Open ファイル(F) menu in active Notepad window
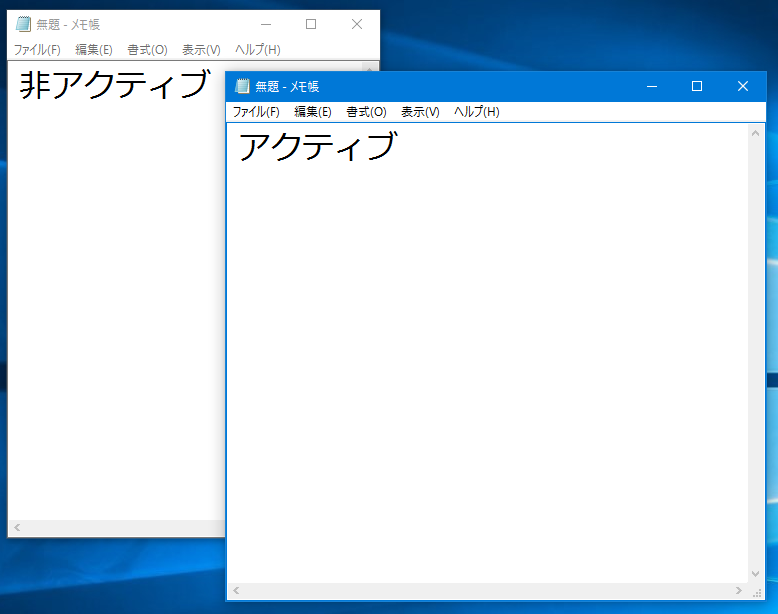 [256, 112]
